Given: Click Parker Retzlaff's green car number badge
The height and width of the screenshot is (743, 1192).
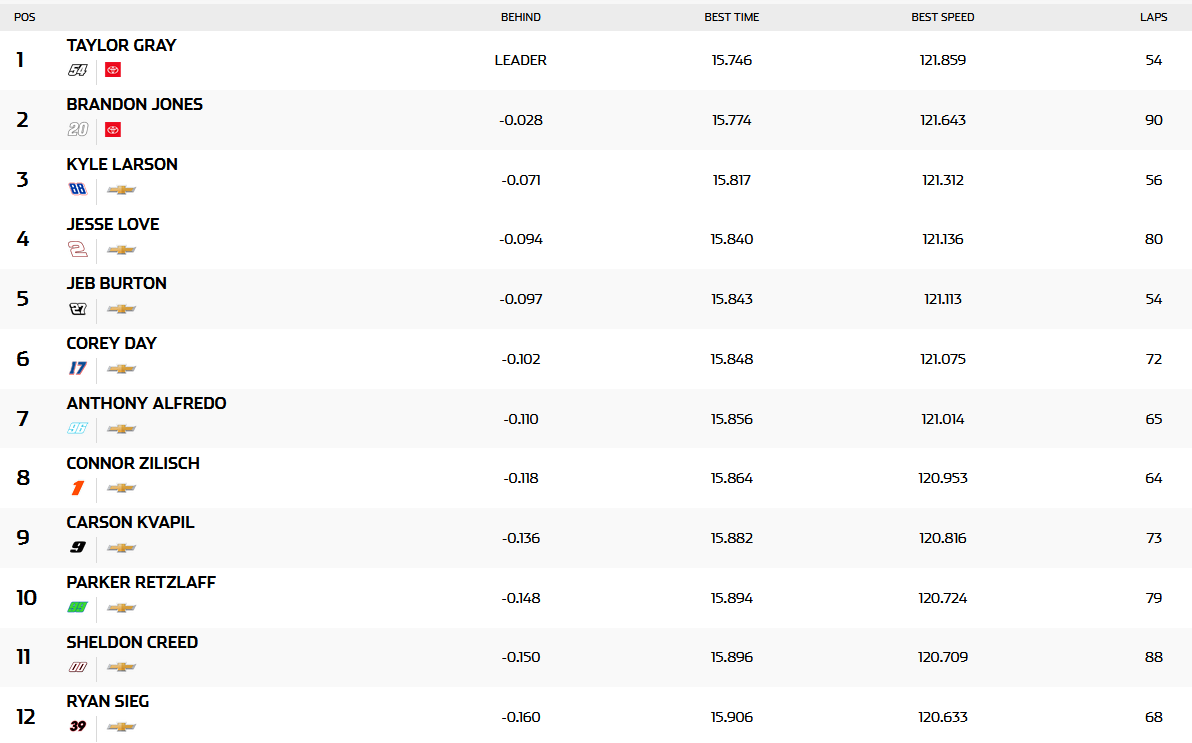Looking at the screenshot, I should 78,607.
